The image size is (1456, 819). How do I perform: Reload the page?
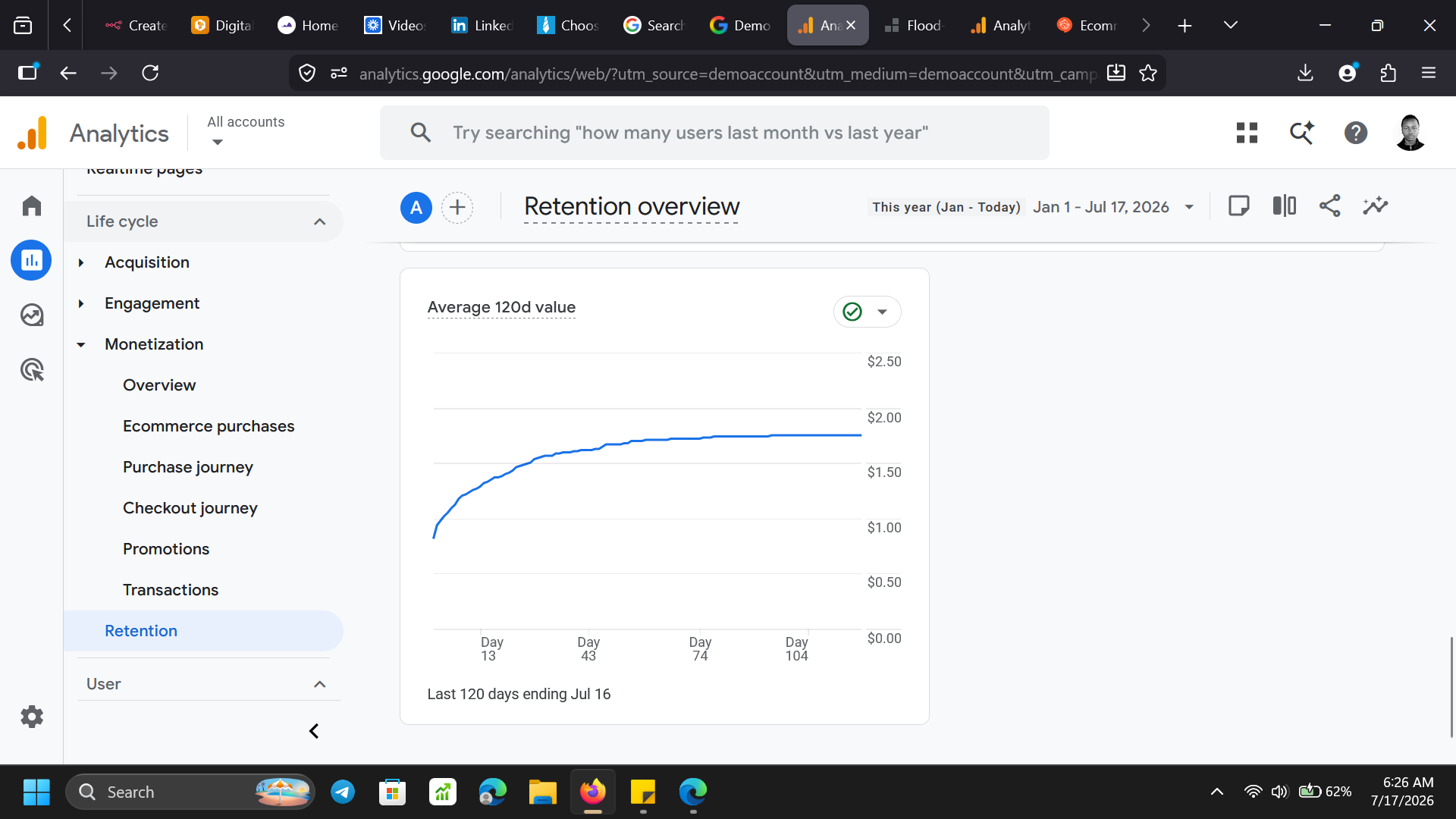click(150, 73)
